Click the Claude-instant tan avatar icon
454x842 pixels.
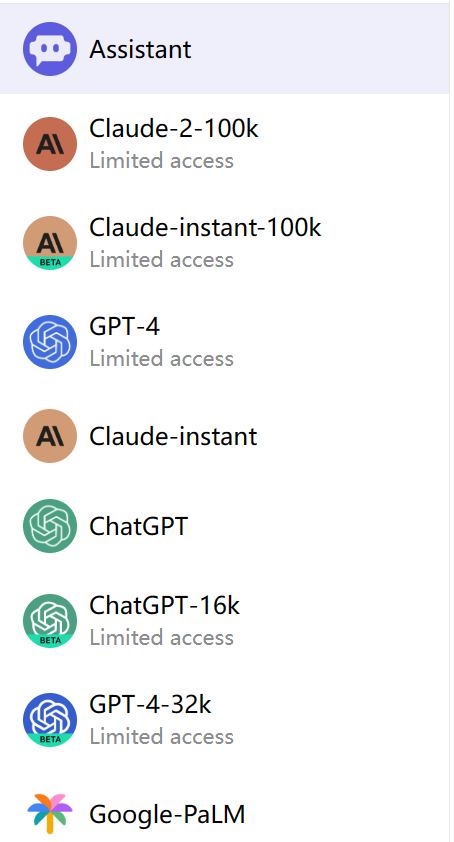point(50,436)
